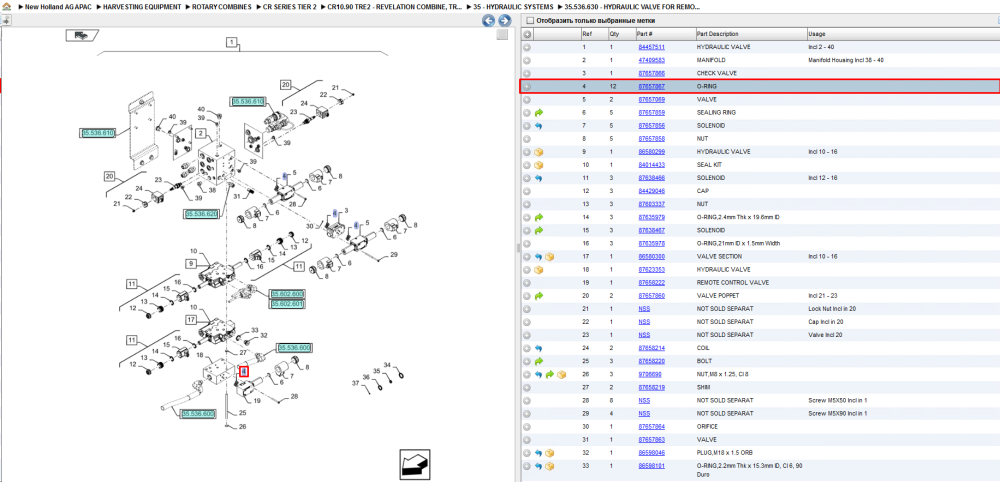Click the green arrow on row 15 SOLENOID
The height and width of the screenshot is (482, 1000).
pos(539,230)
